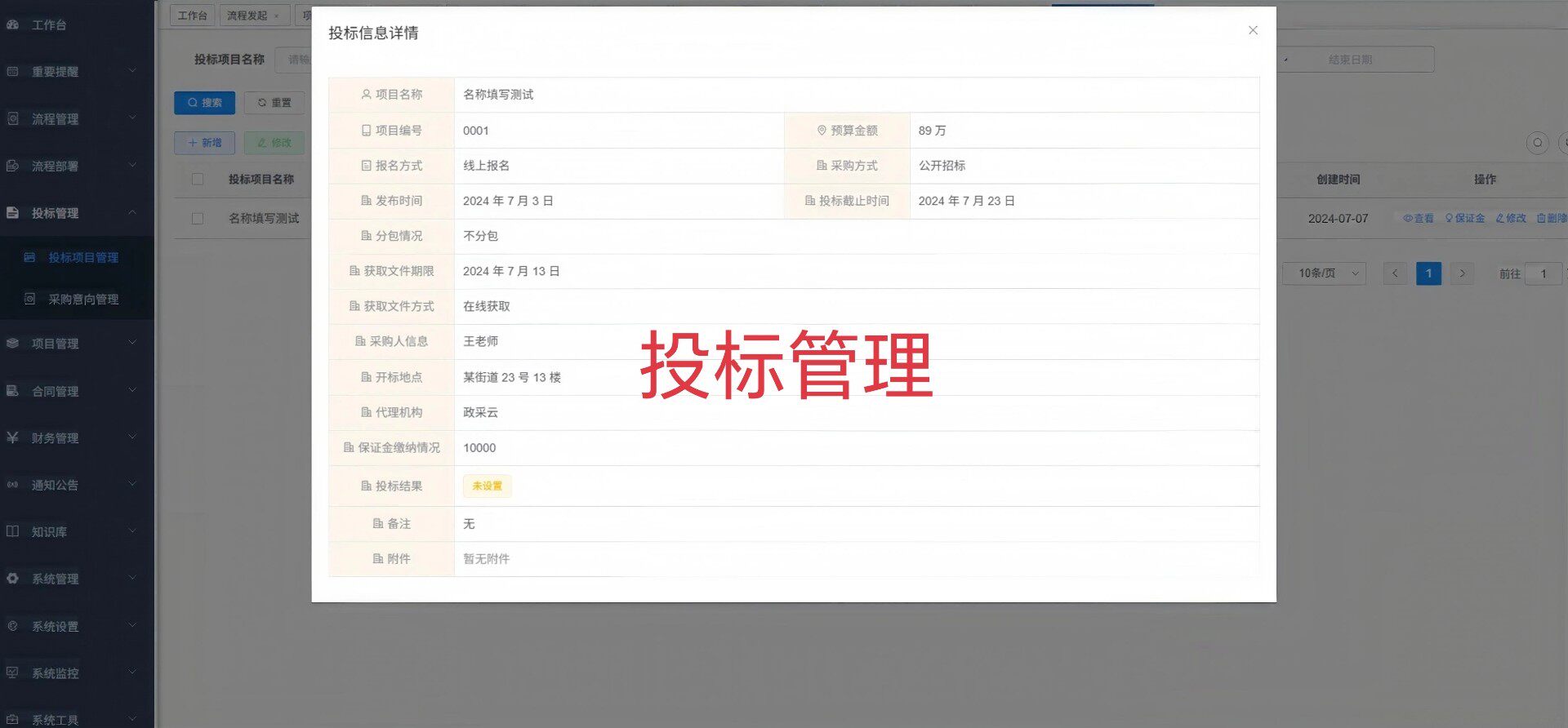Go to next page arrow

1462,273
